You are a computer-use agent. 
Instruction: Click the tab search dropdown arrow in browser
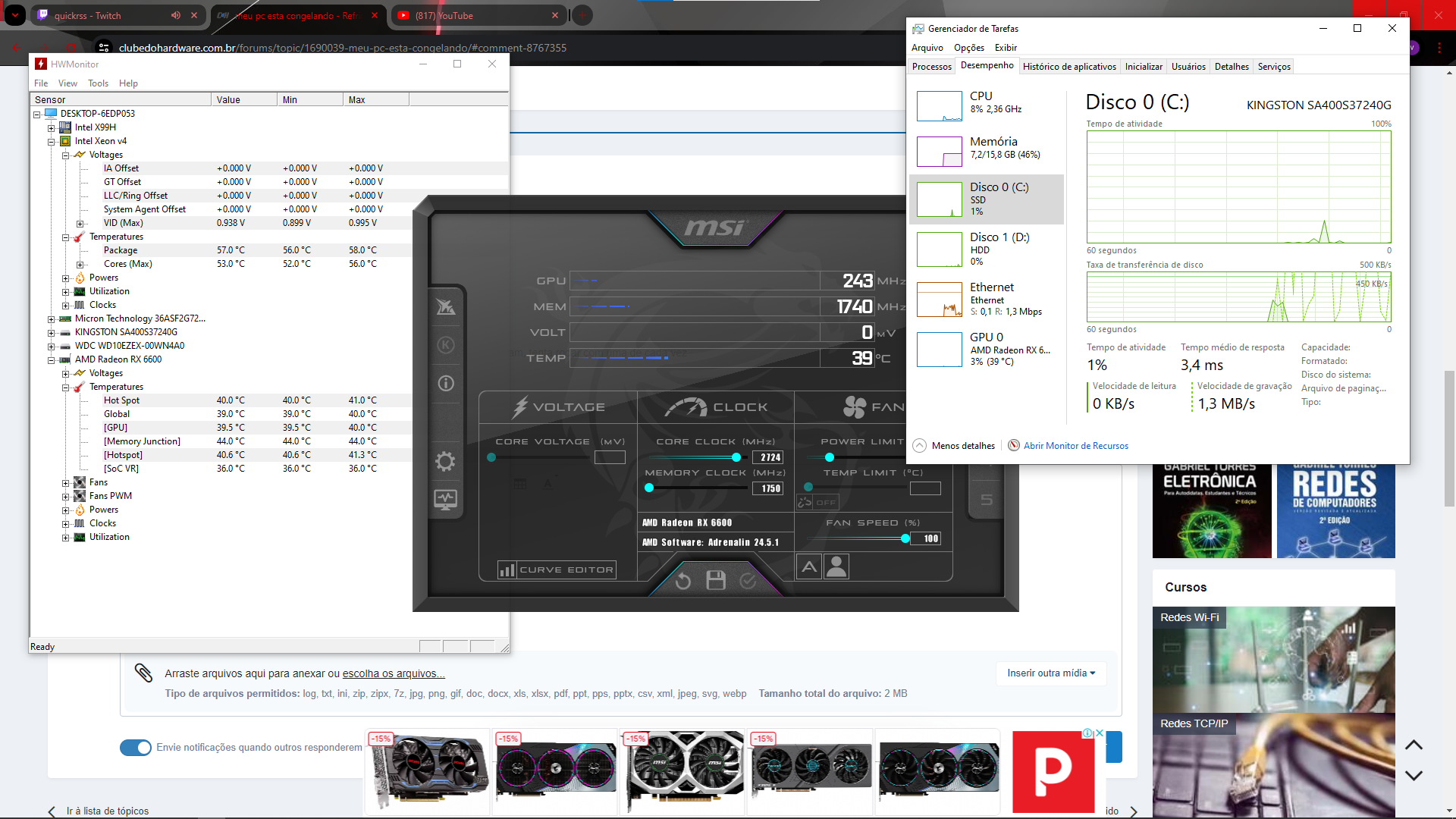14,15
